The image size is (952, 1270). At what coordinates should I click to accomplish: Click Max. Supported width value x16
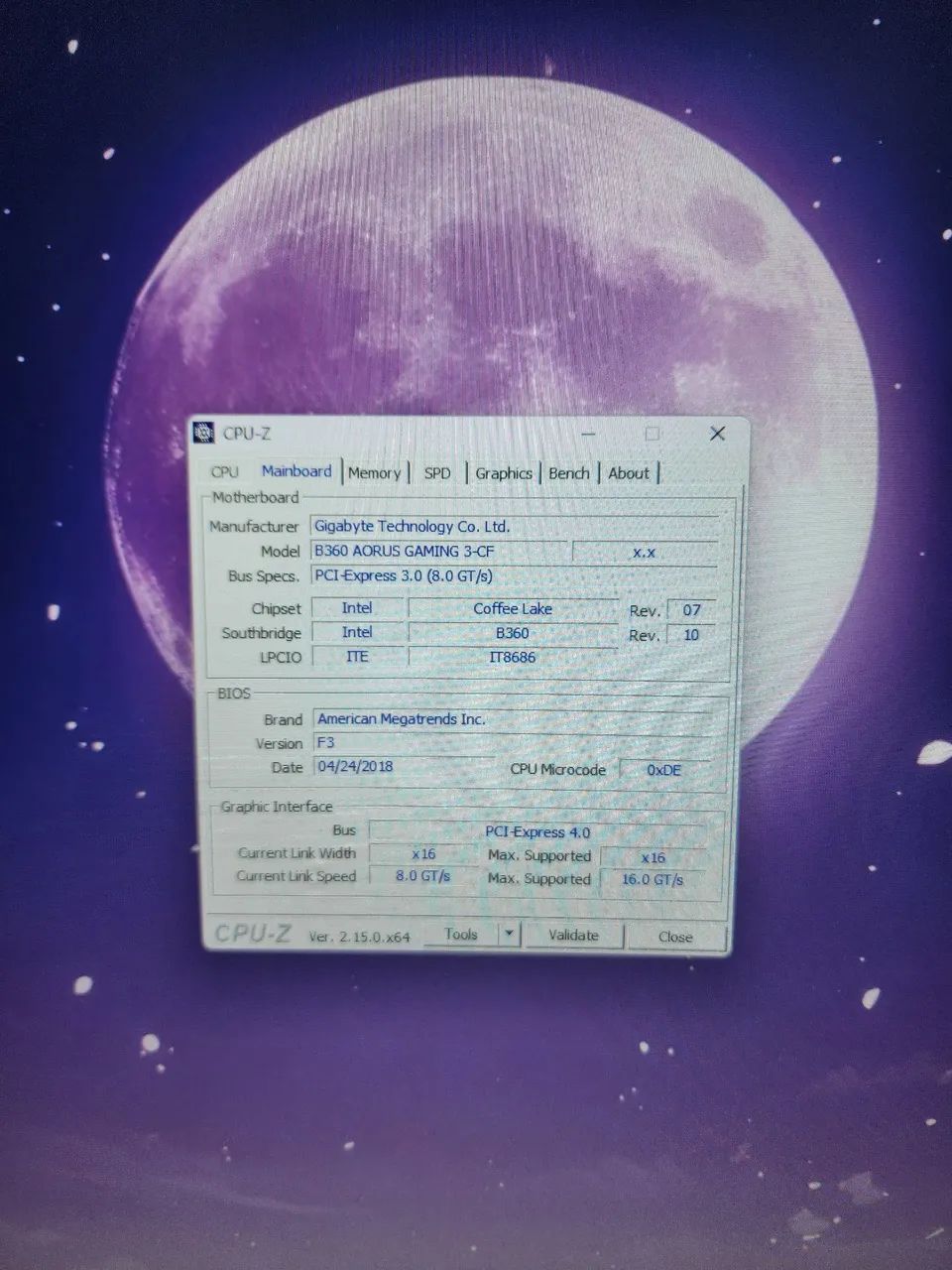pos(653,857)
